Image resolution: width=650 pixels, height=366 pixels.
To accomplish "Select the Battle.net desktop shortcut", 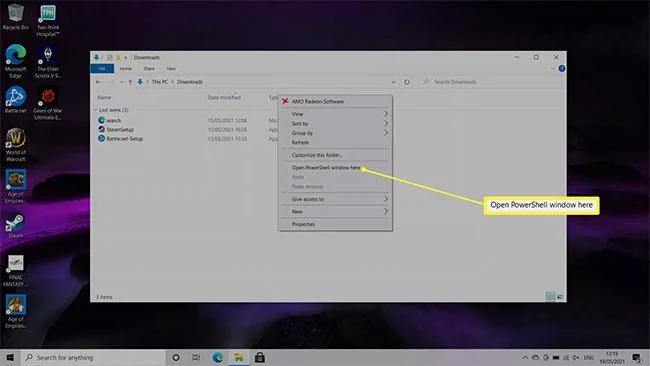I will click(x=16, y=99).
